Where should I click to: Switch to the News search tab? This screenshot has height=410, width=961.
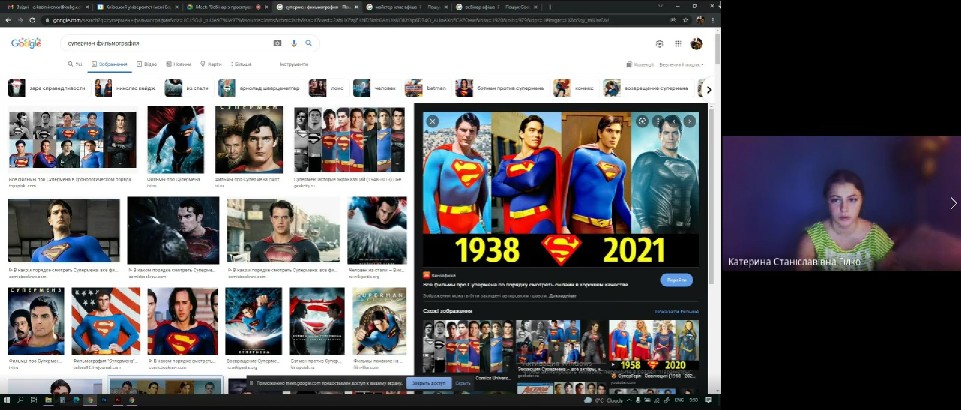point(178,64)
